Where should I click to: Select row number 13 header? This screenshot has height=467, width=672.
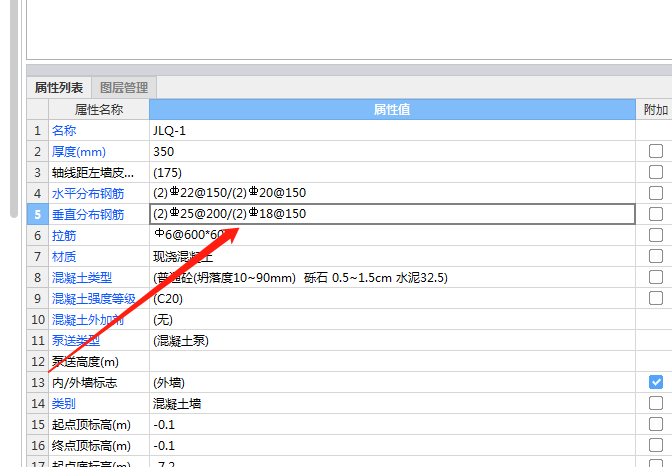point(38,382)
